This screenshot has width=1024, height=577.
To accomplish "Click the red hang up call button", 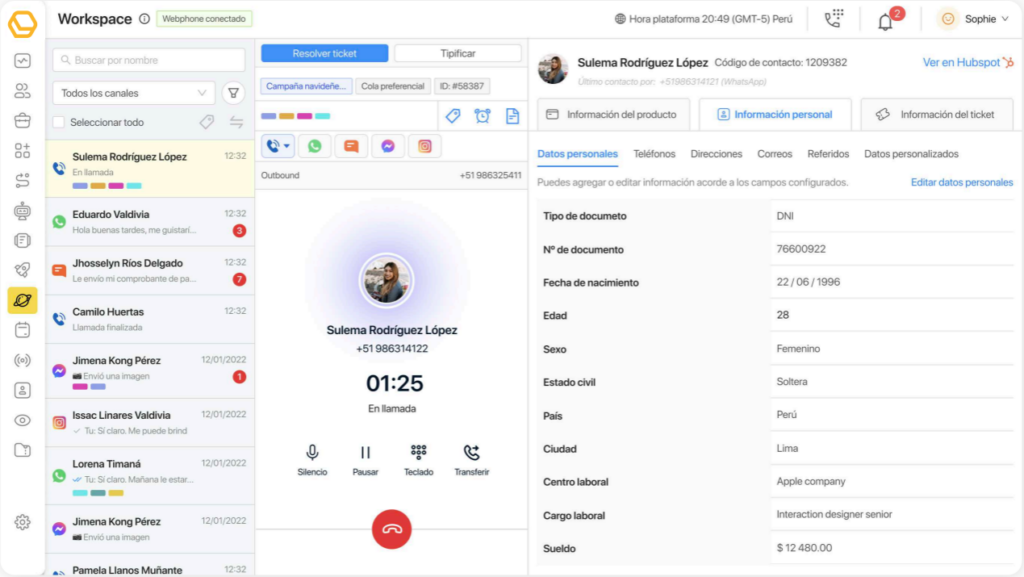I will 391,529.
